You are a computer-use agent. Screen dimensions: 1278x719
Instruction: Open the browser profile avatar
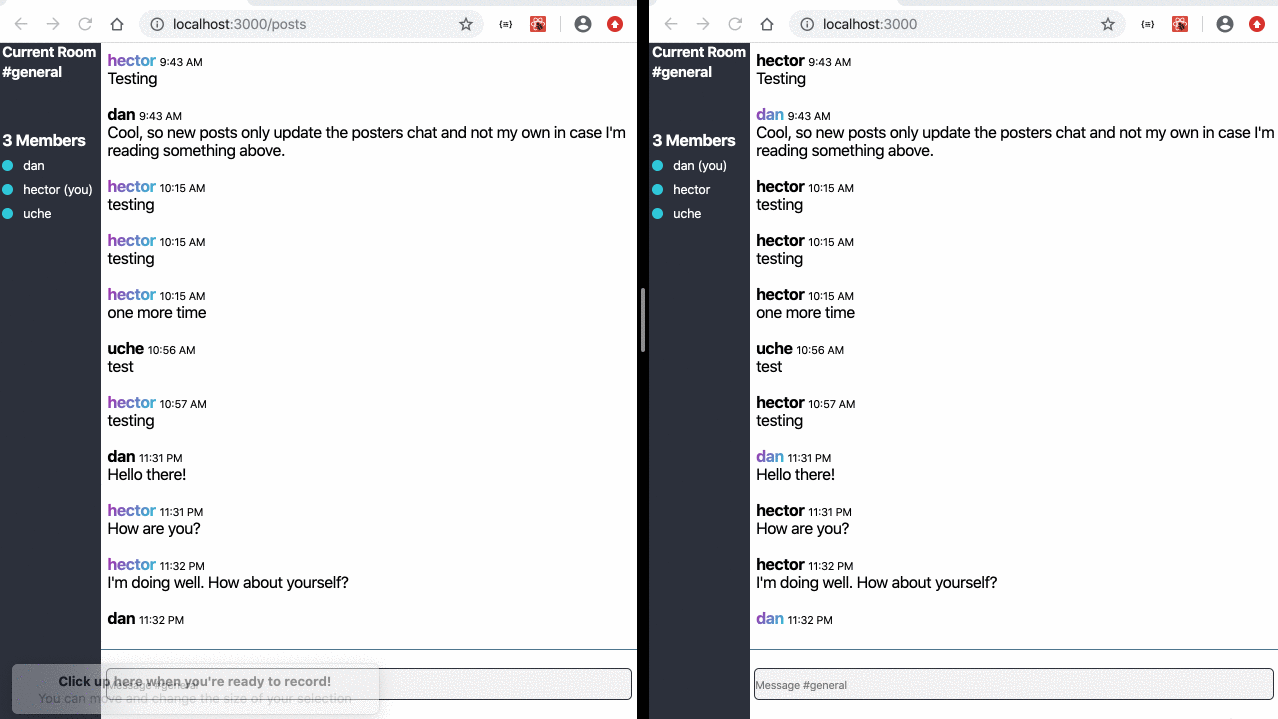[583, 24]
